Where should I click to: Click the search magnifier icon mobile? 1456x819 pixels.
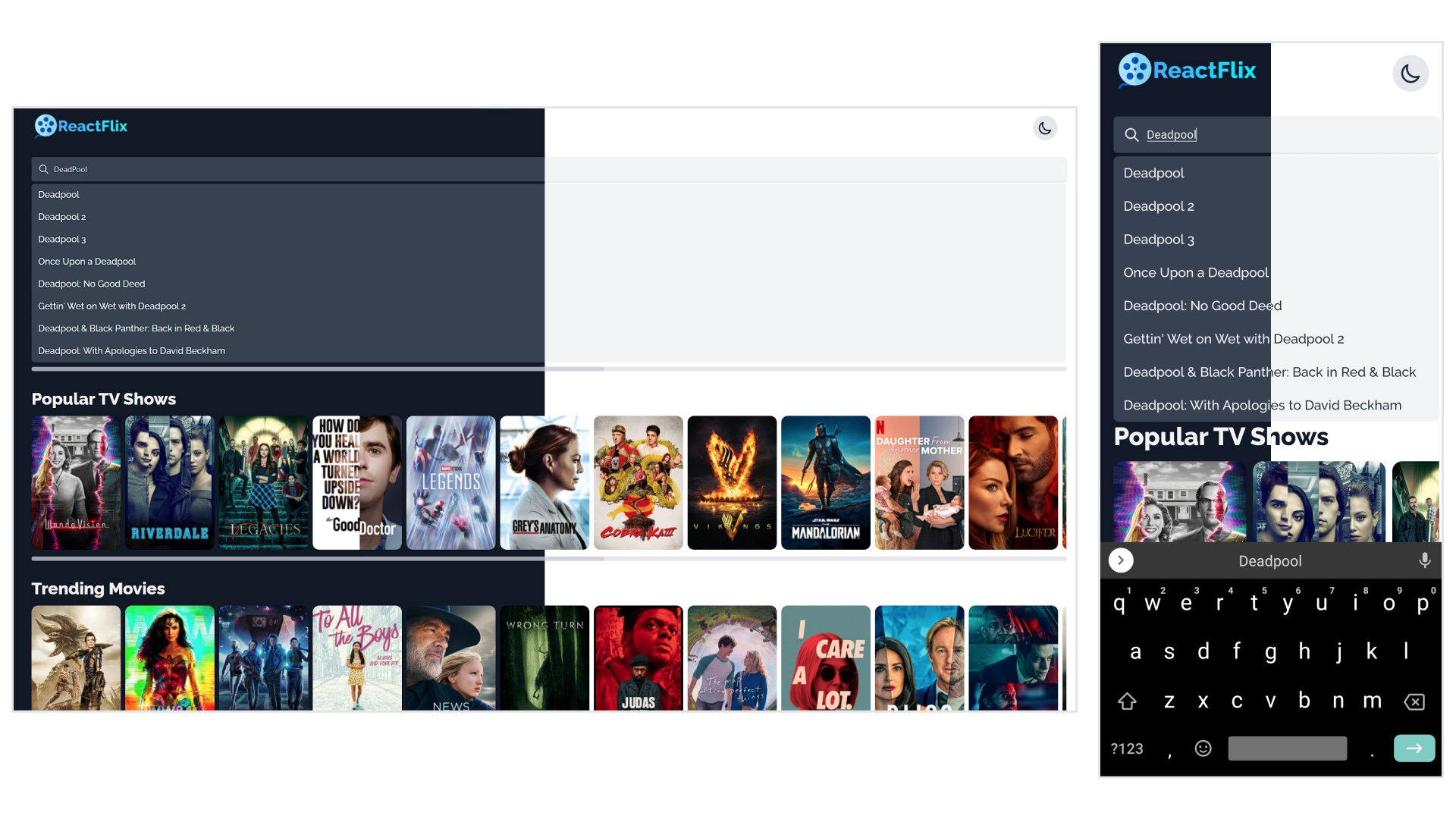pos(1132,134)
